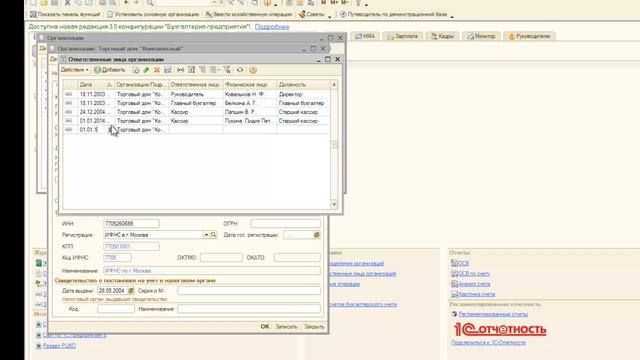The width and height of the screenshot is (640, 360).
Task: Select the Руководитель cell
Action: click(196, 94)
